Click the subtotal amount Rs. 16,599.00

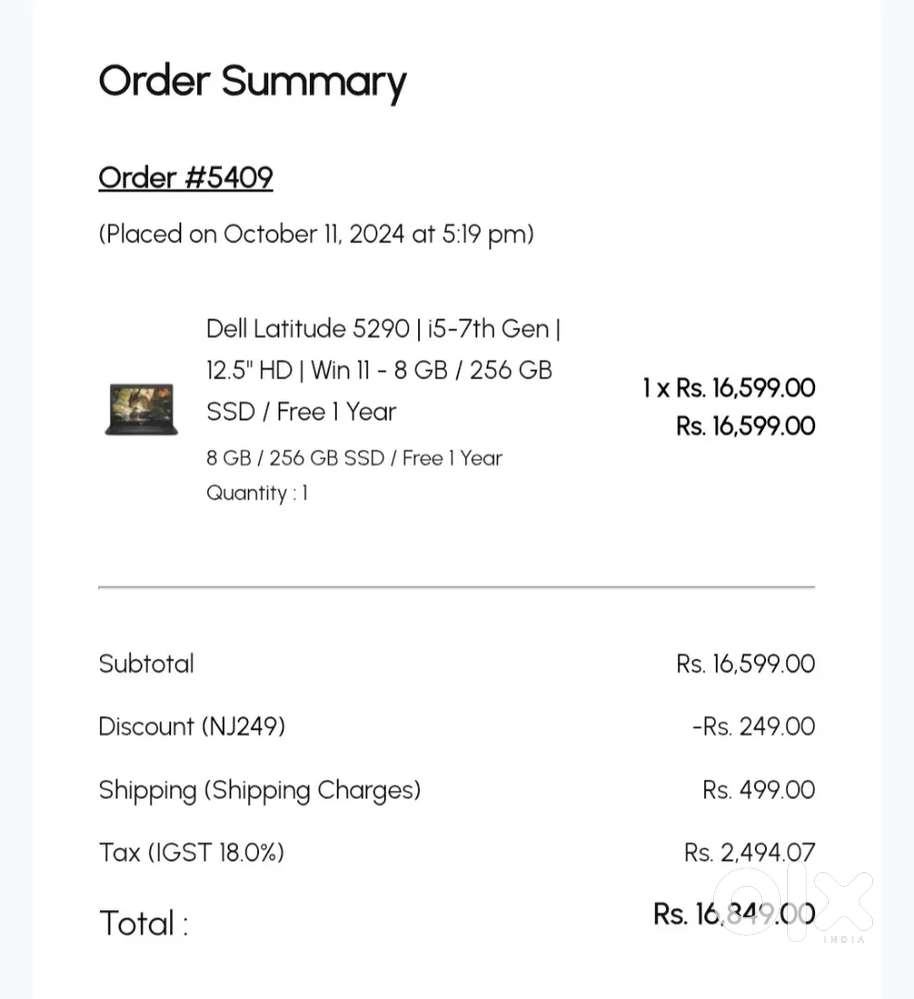pyautogui.click(x=745, y=664)
